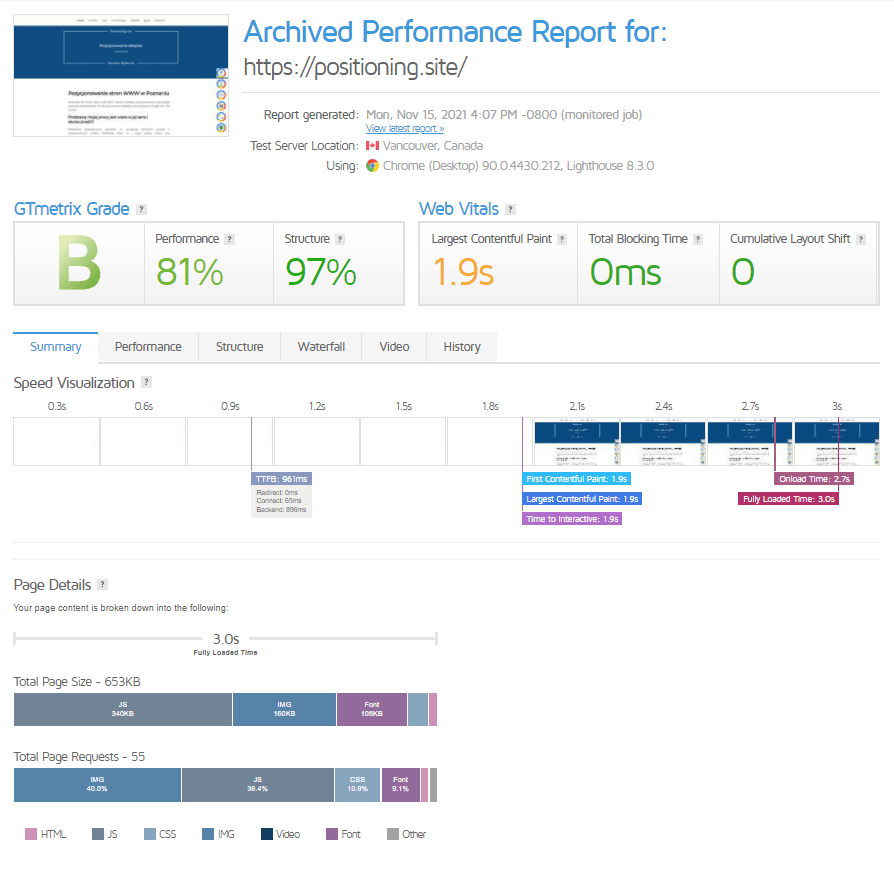The image size is (894, 877).
Task: Click help icon next to GTmetrix Grade
Action: click(x=141, y=209)
